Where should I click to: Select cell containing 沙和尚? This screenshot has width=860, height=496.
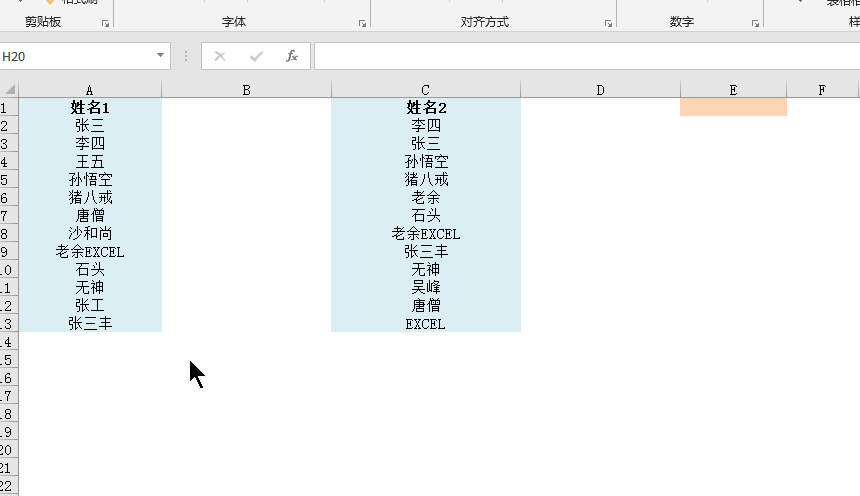pos(90,234)
